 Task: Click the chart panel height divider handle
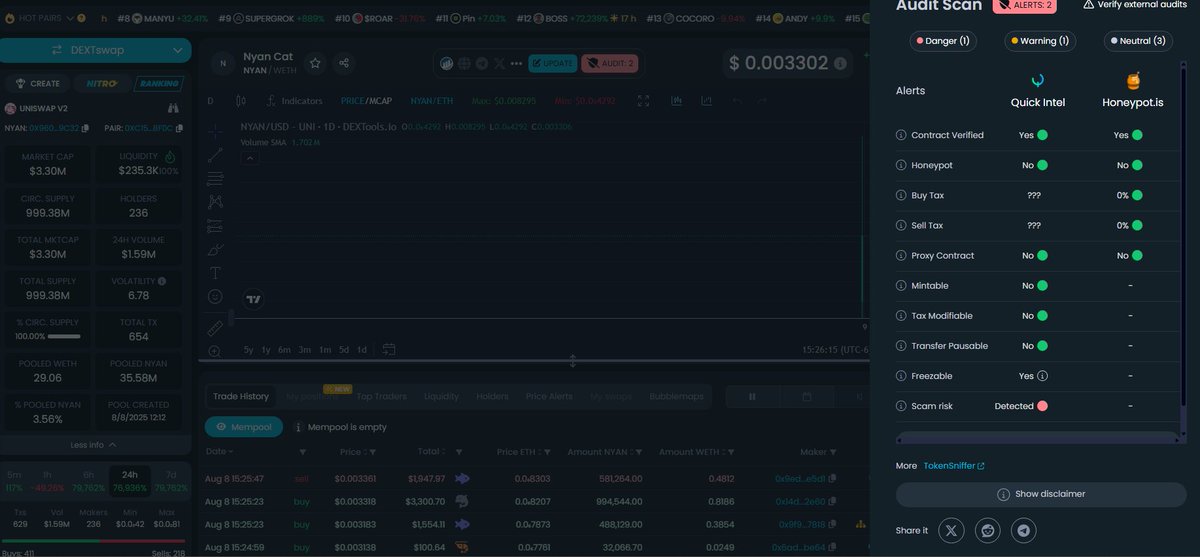(573, 361)
